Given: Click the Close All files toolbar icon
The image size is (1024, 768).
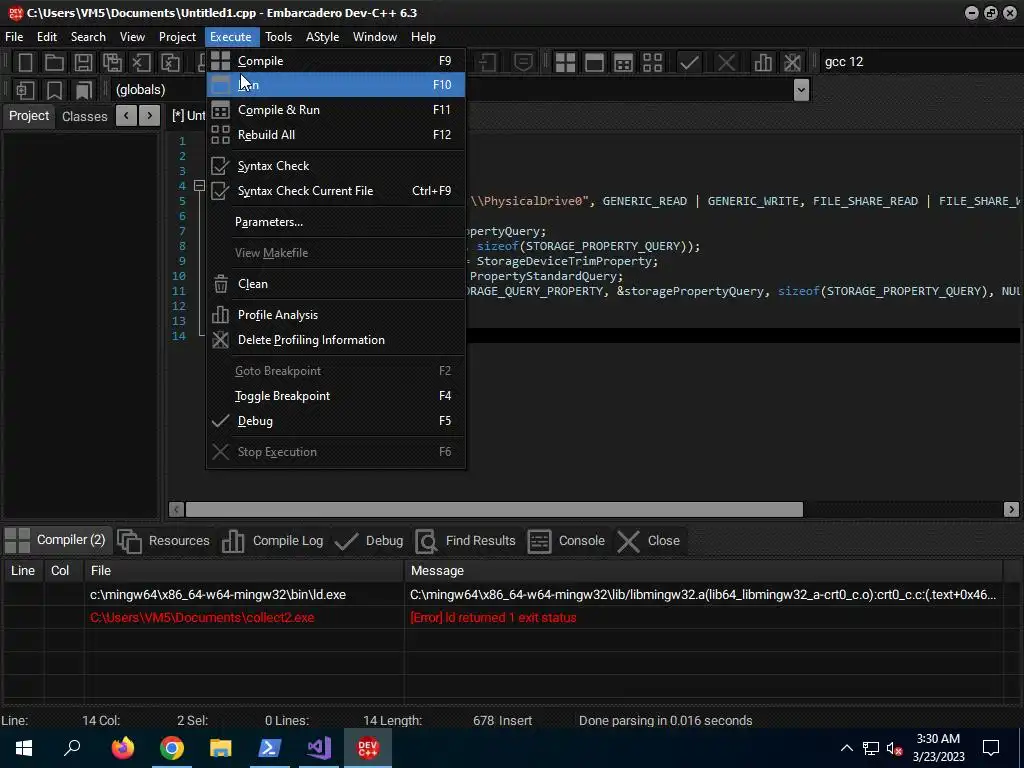Looking at the screenshot, I should coord(170,62).
